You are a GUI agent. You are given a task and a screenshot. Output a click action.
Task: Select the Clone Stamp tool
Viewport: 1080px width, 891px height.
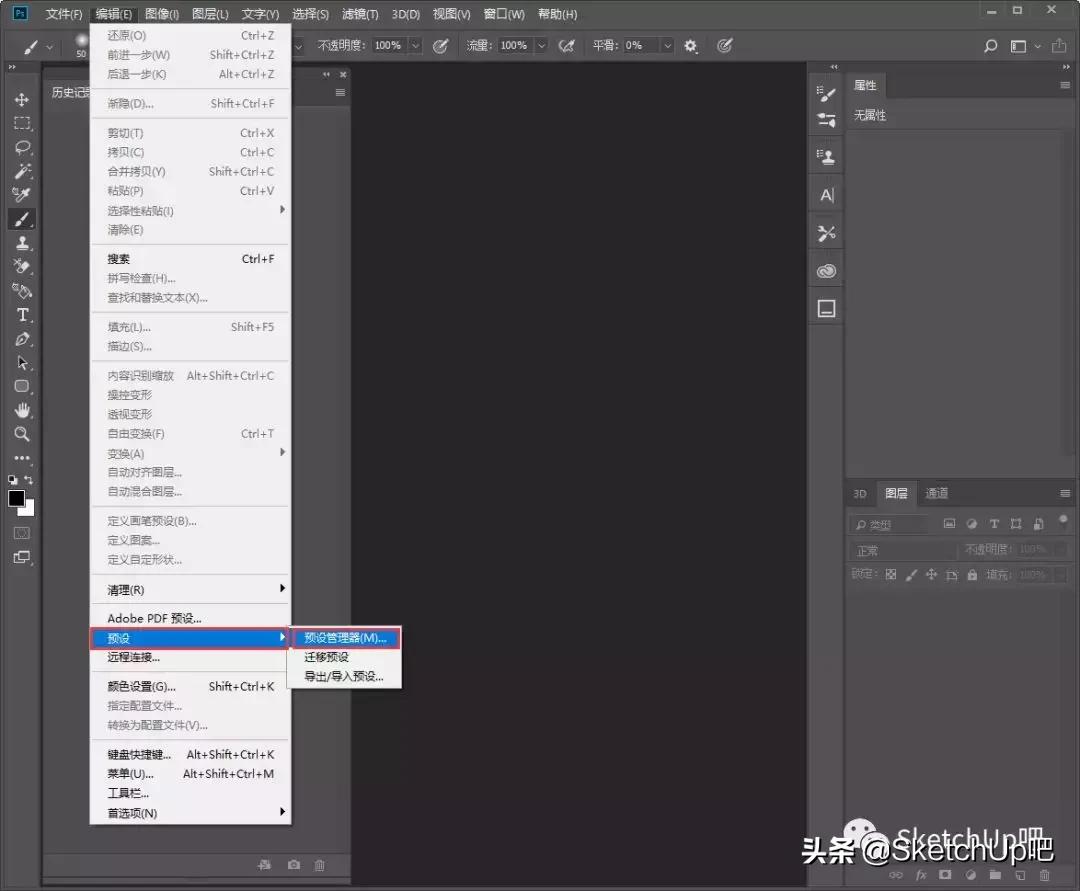pos(21,243)
